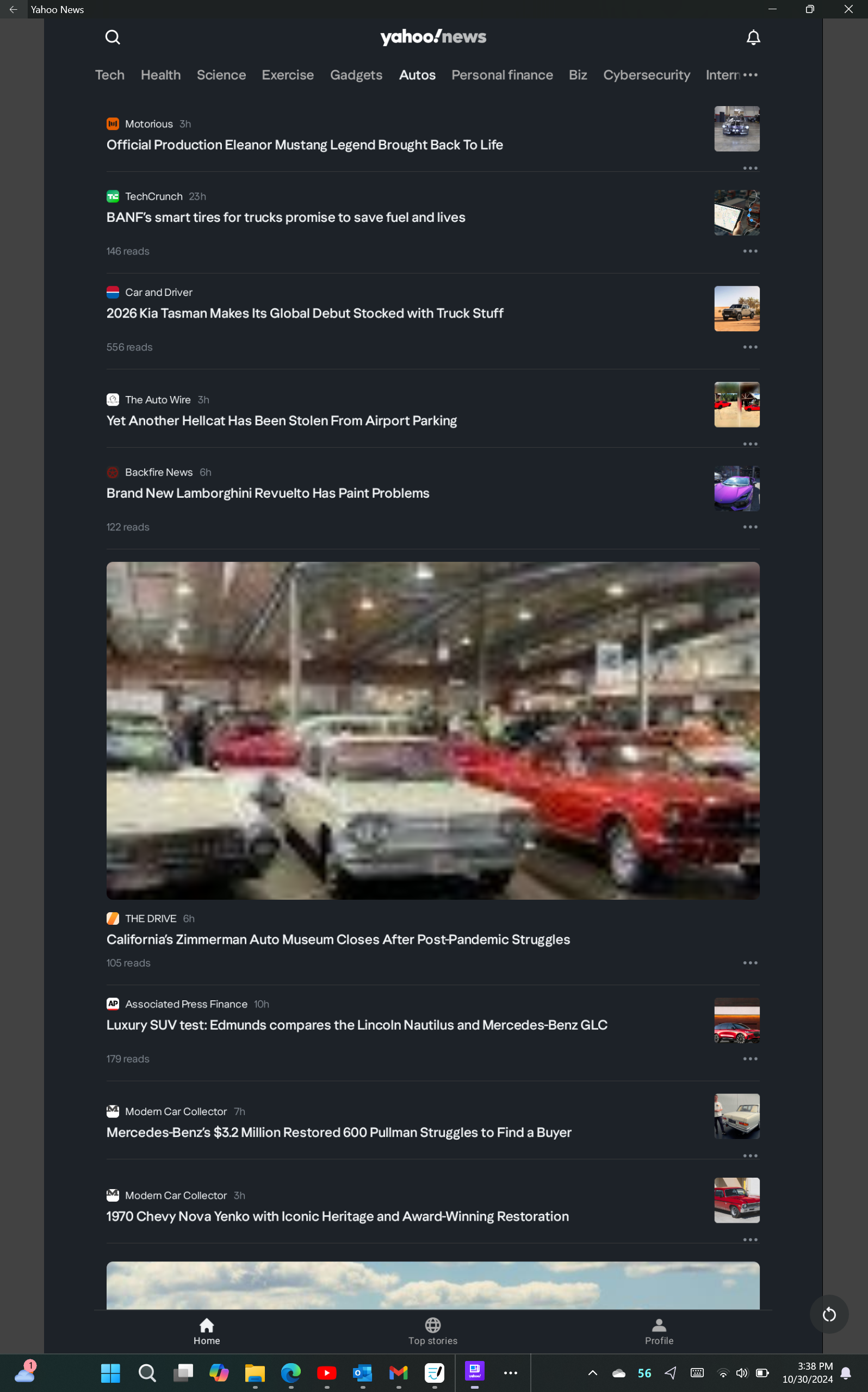
Task: Open options menu for BANF's smart tires article
Action: (x=751, y=251)
